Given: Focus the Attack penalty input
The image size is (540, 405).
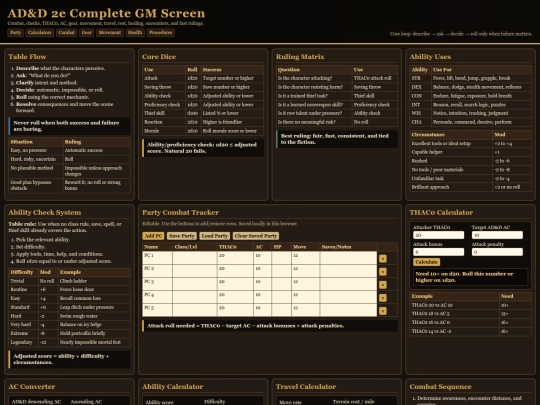Looking at the screenshot, I should [497, 252].
